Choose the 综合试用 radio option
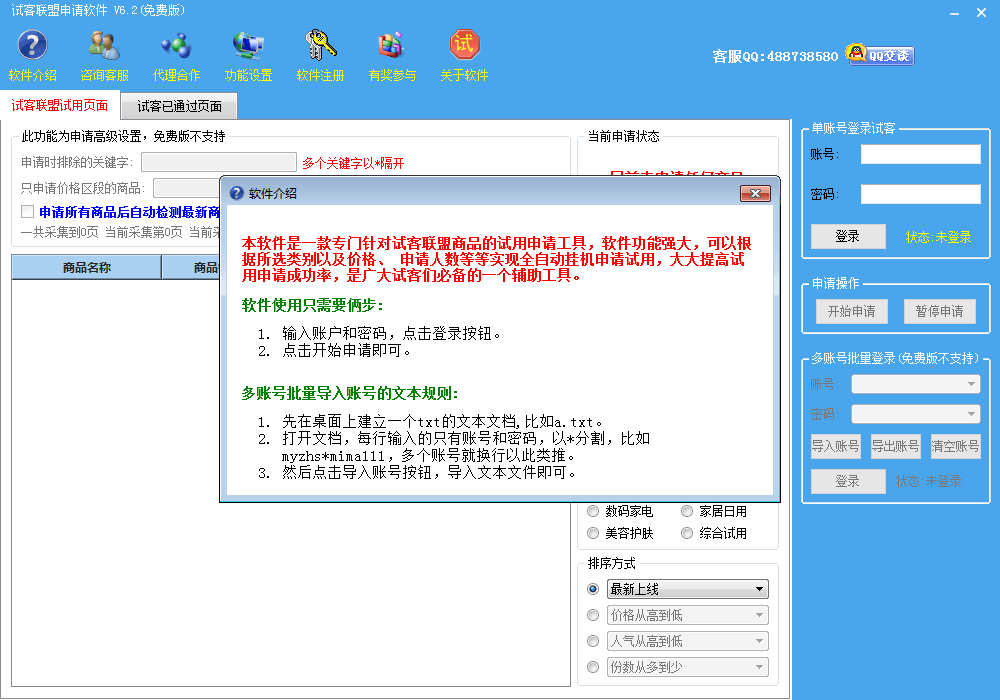 click(x=687, y=533)
